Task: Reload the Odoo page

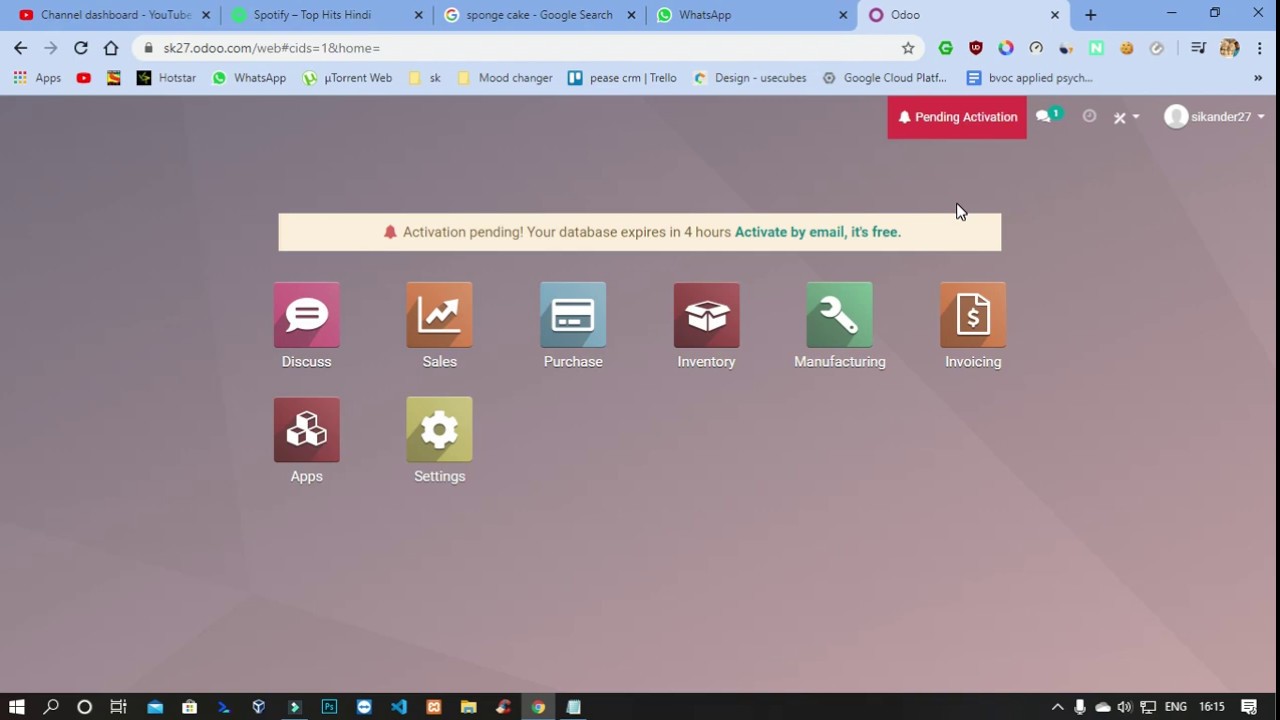Action: point(81,48)
